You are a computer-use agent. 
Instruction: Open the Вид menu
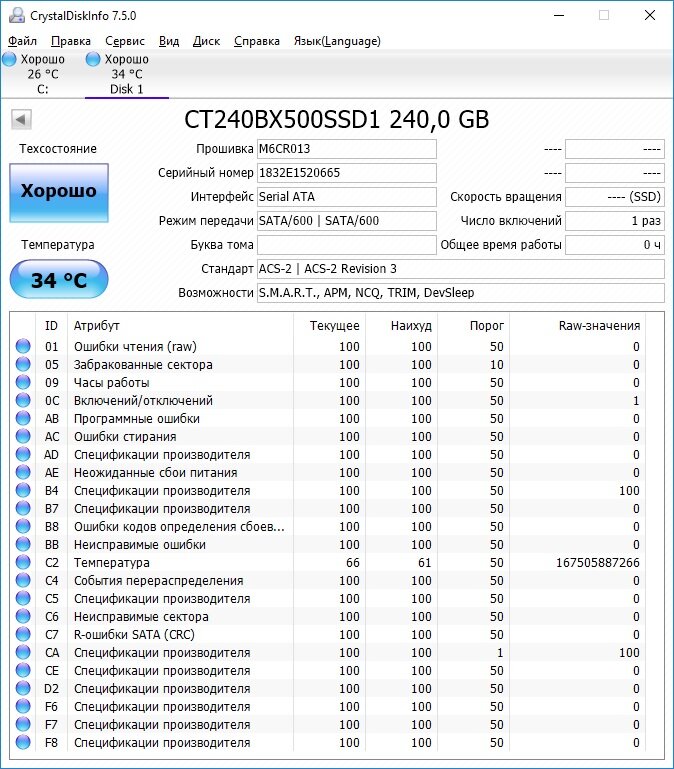coord(169,41)
